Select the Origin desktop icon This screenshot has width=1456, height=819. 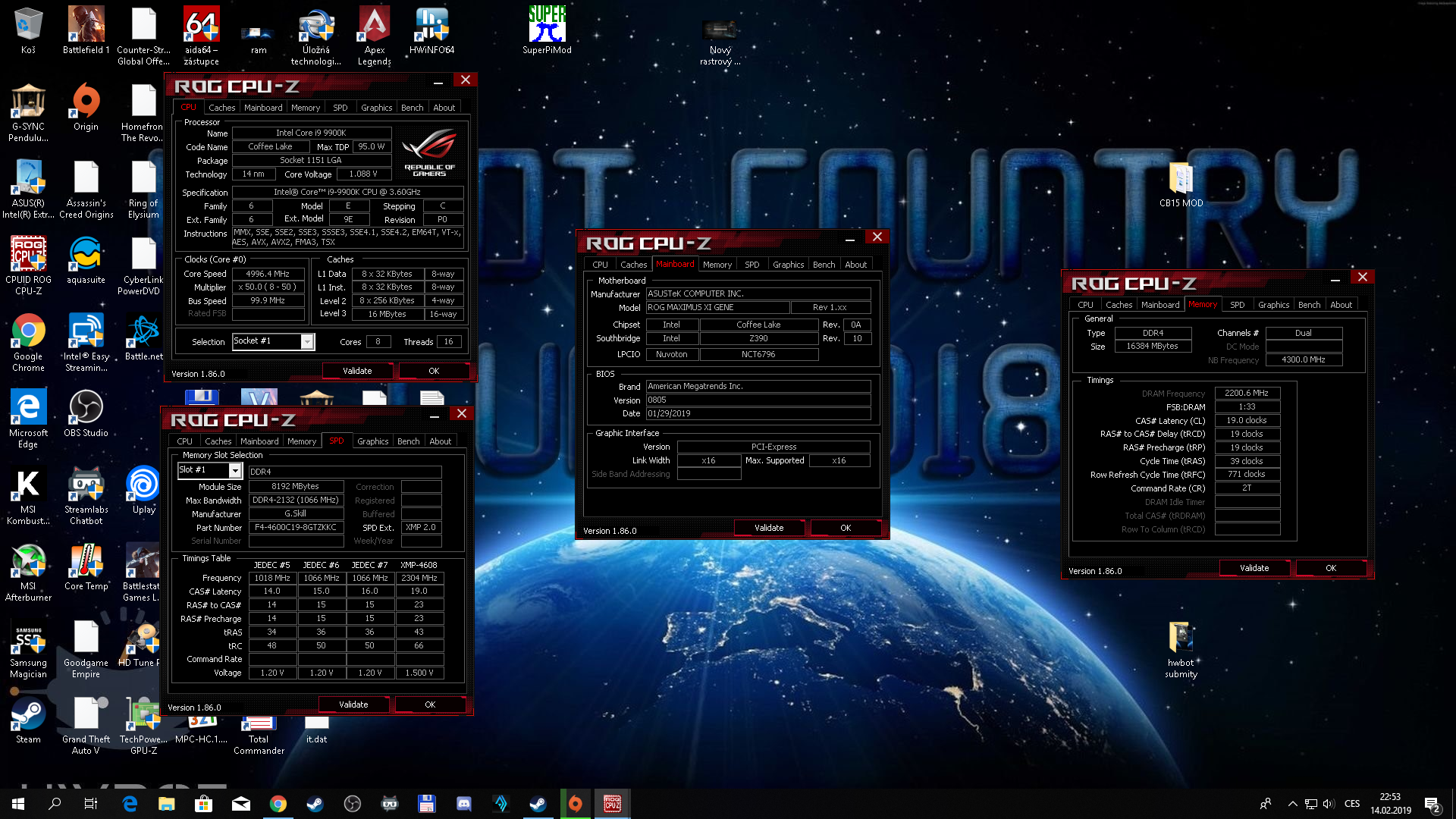coord(86,107)
